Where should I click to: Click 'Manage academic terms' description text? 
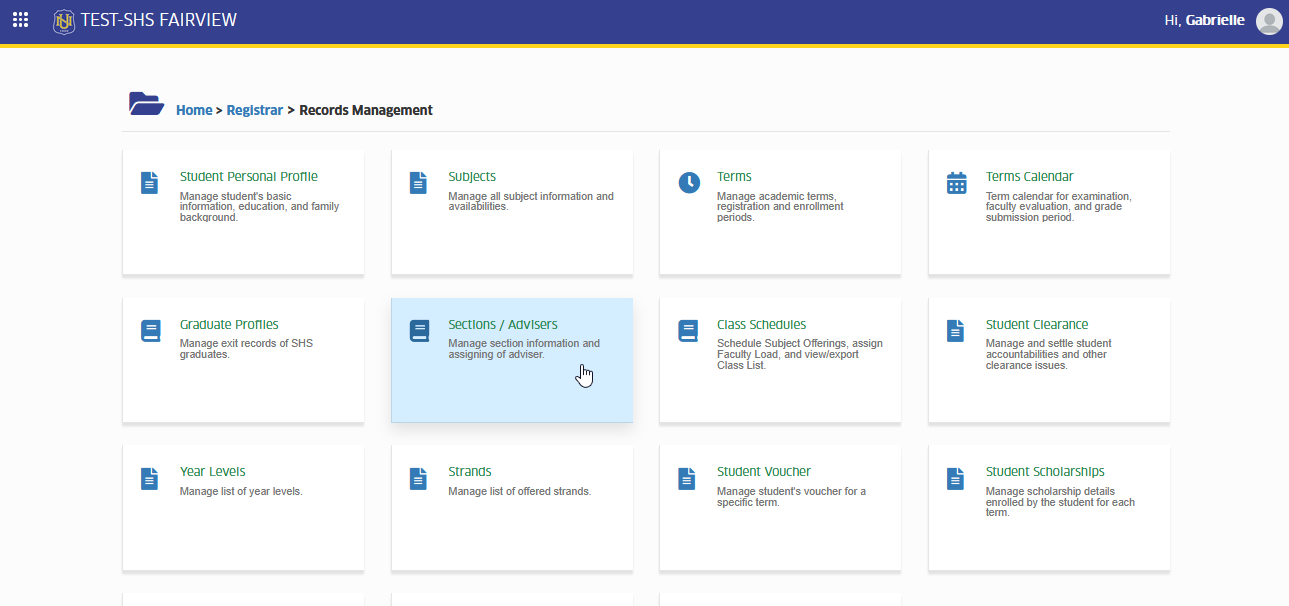pos(780,207)
